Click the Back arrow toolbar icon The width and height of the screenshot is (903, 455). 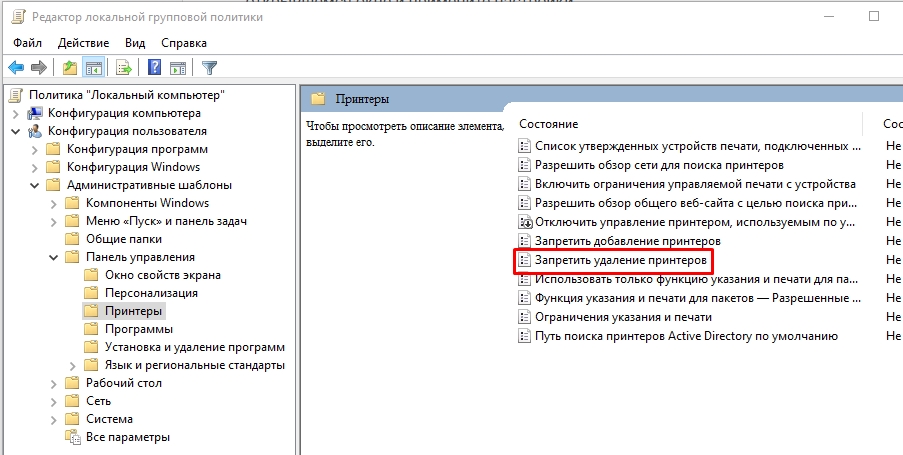16,68
